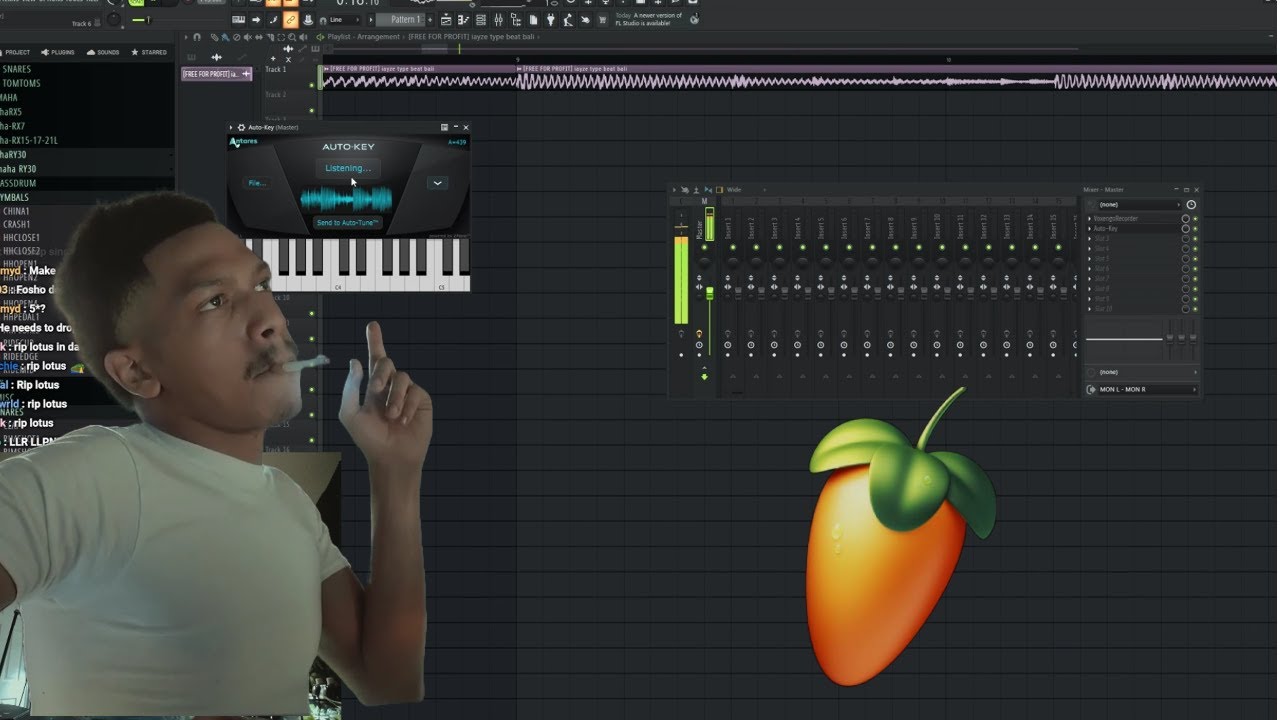Mute Track 1 with its green light

[x=311, y=85]
